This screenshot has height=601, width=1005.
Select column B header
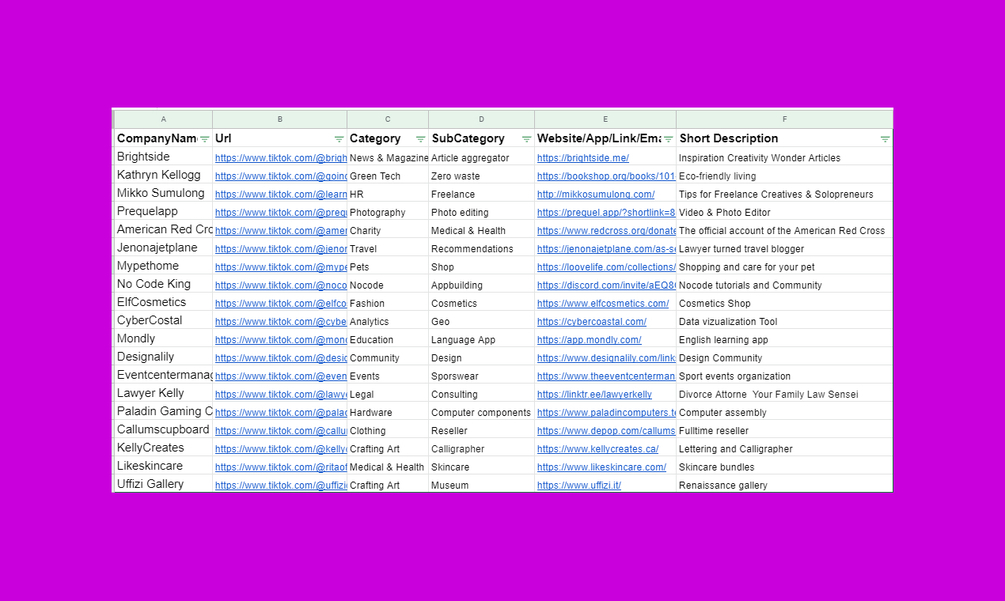[x=280, y=119]
